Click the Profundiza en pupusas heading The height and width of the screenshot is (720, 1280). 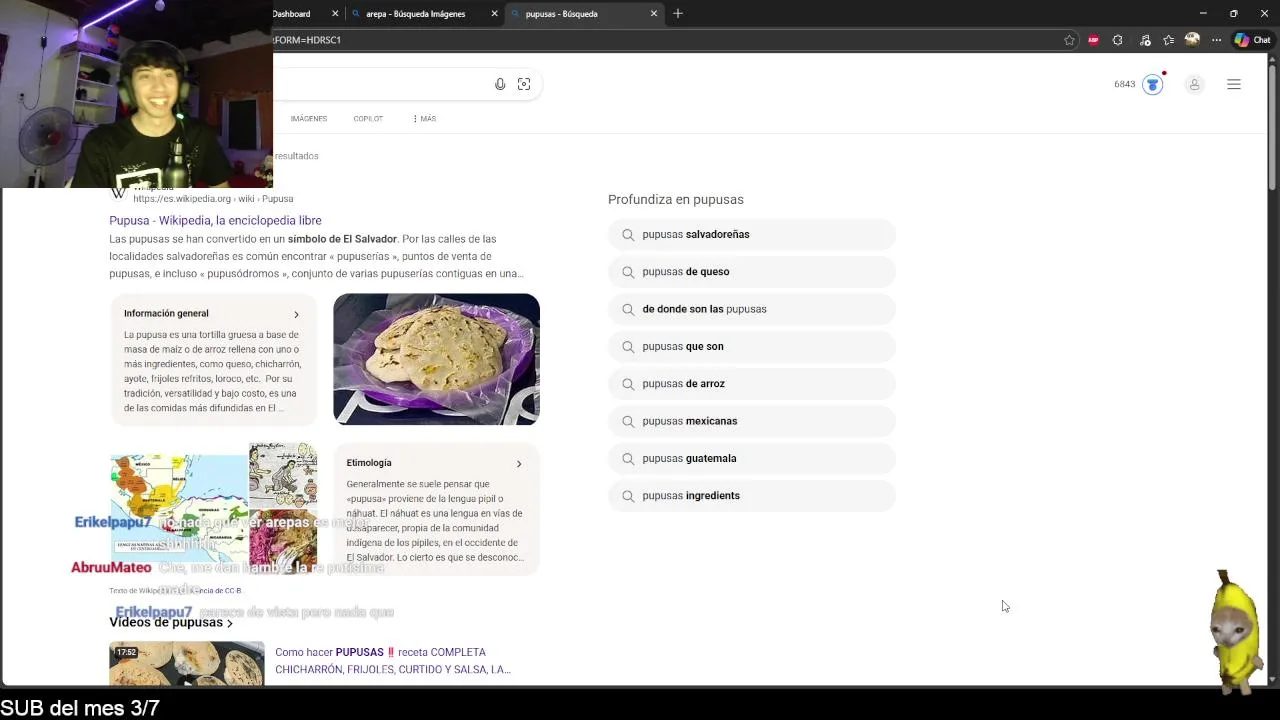pyautogui.click(x=676, y=199)
